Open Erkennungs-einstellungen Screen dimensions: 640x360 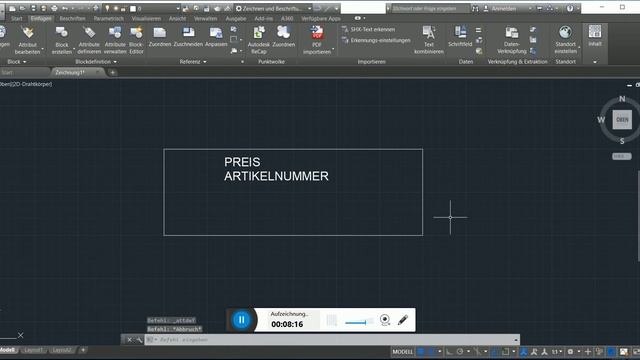[376, 40]
